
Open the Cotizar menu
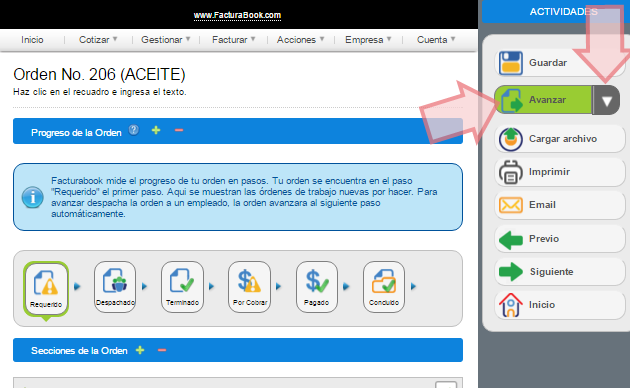[98, 40]
